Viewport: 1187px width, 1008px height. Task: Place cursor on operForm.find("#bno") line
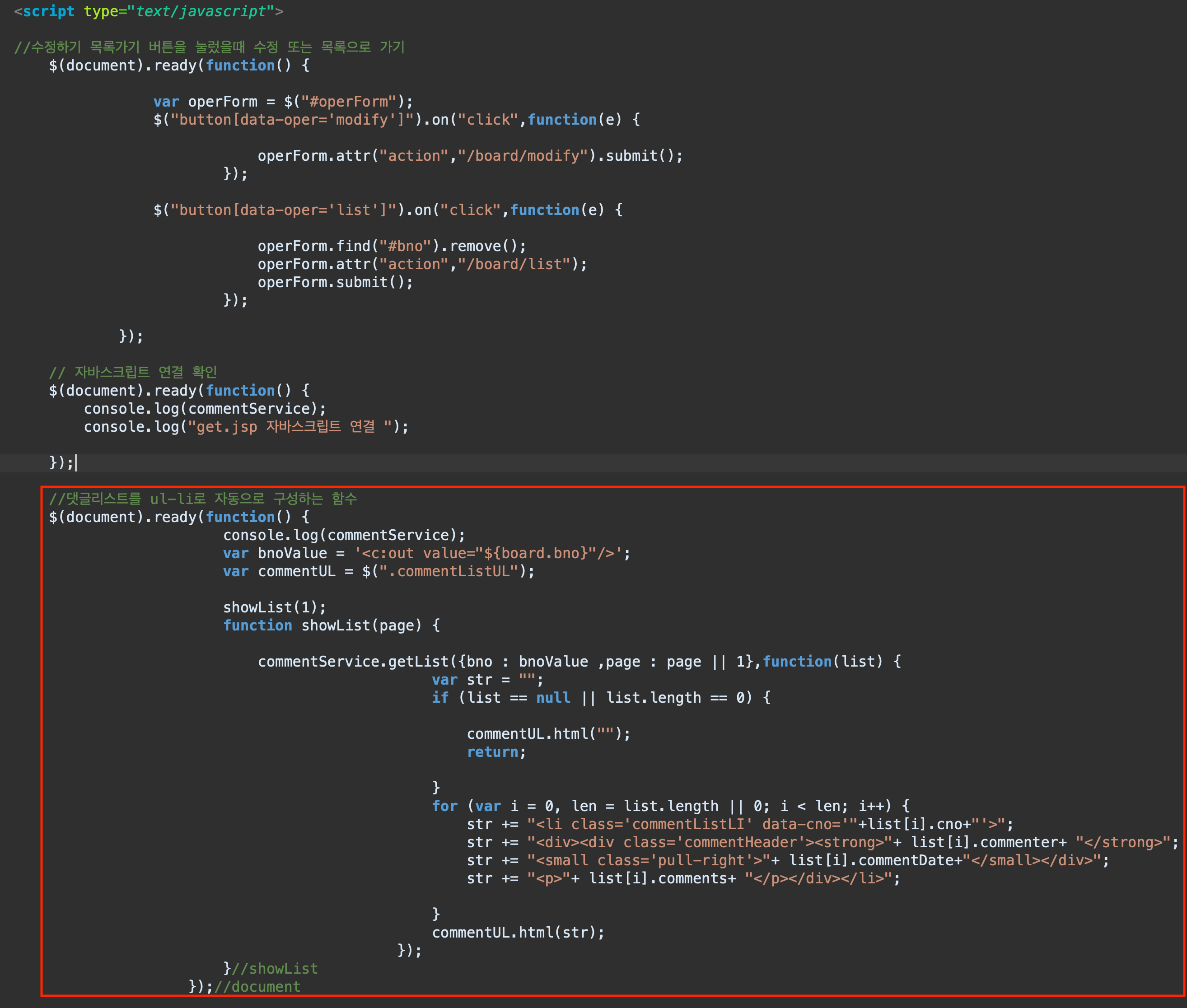[391, 246]
